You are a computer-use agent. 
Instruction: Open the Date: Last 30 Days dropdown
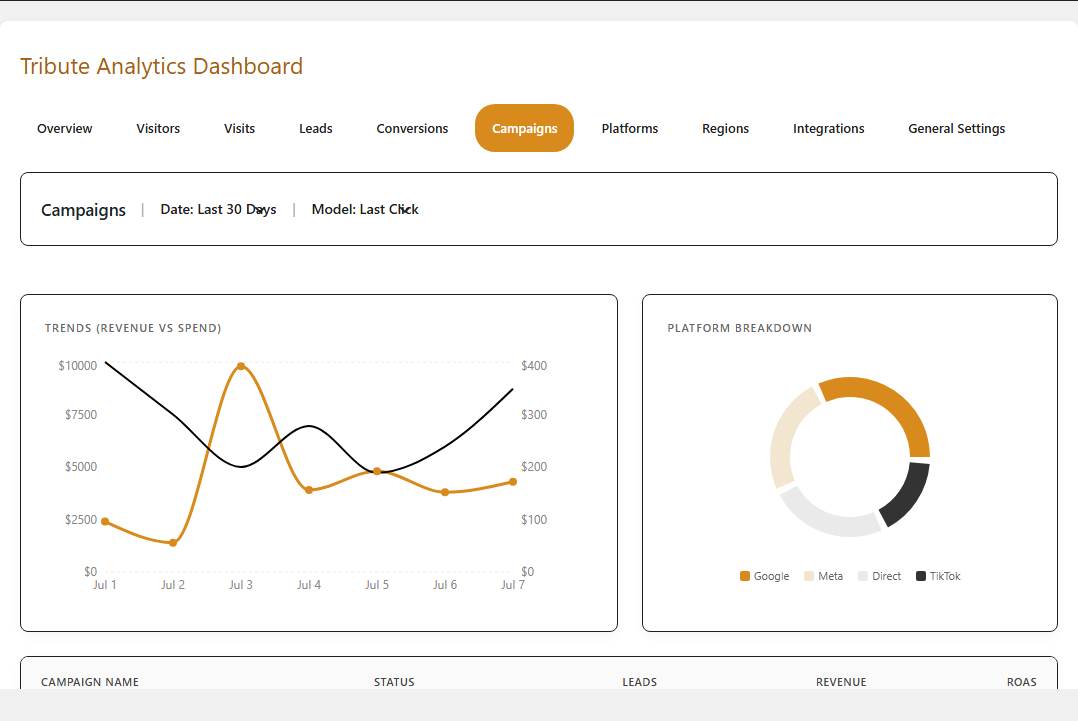click(219, 210)
